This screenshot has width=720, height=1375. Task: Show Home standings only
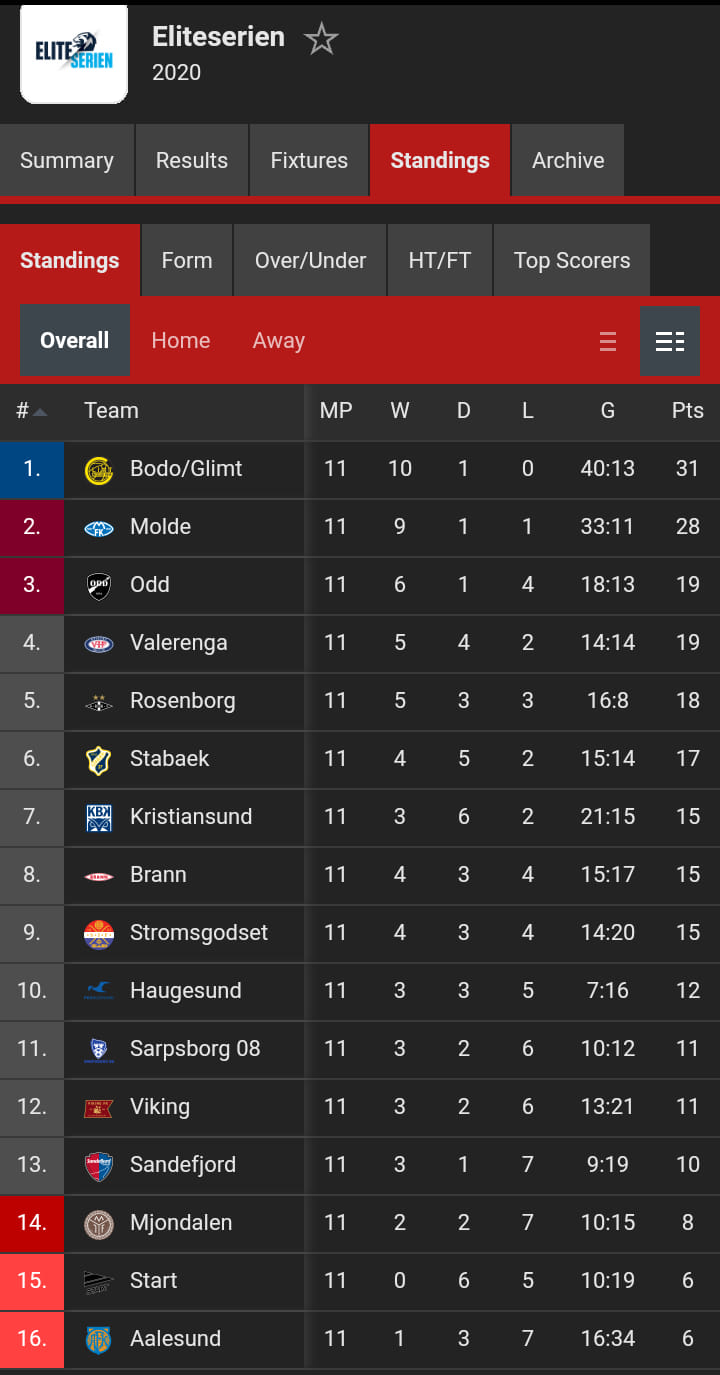tap(181, 341)
